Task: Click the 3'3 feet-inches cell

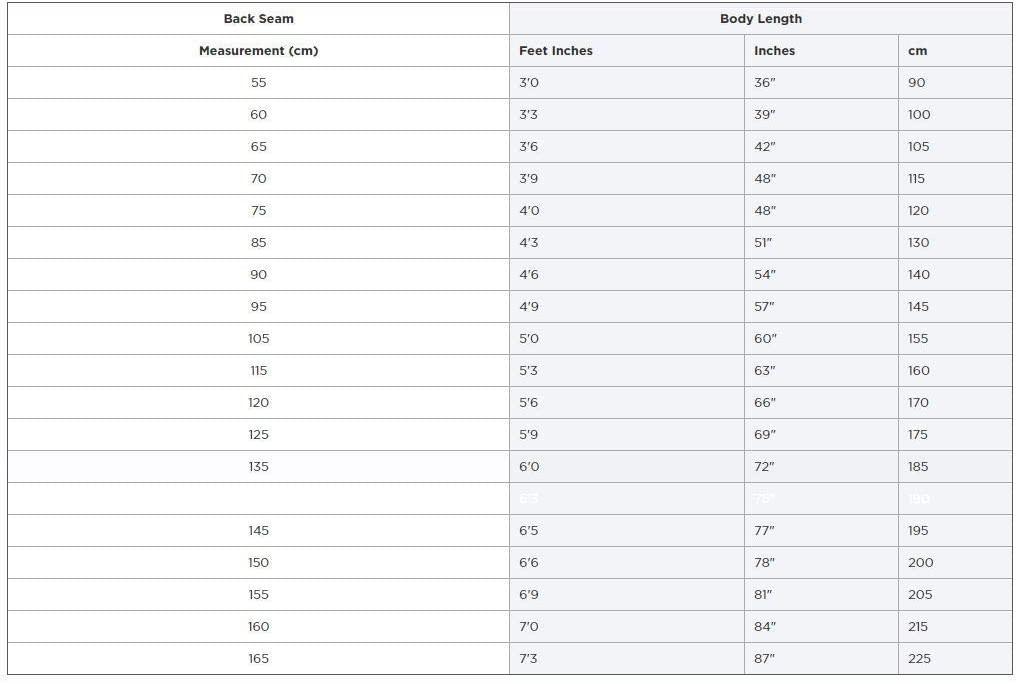Action: 529,115
